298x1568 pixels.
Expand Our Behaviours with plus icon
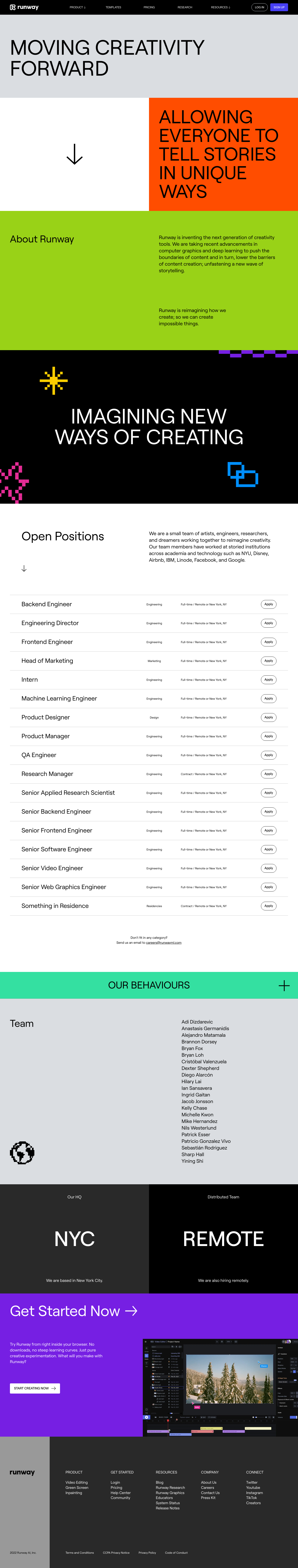(x=284, y=985)
